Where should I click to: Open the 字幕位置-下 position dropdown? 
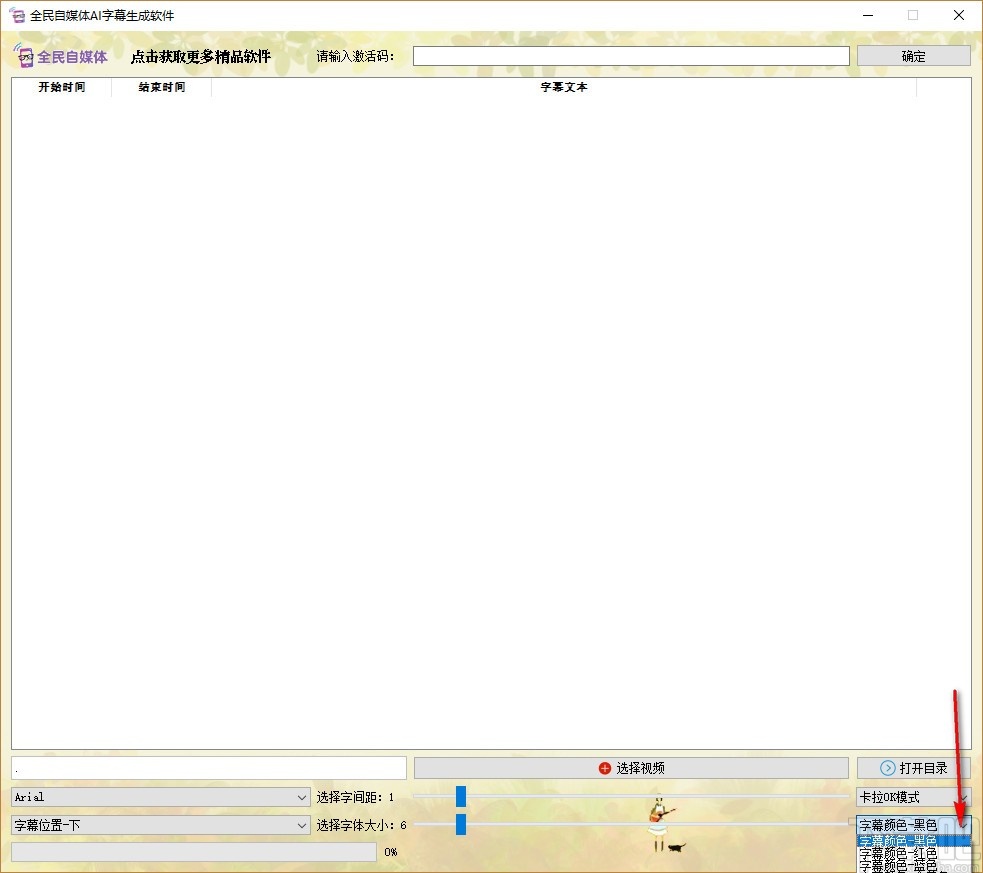(300, 825)
